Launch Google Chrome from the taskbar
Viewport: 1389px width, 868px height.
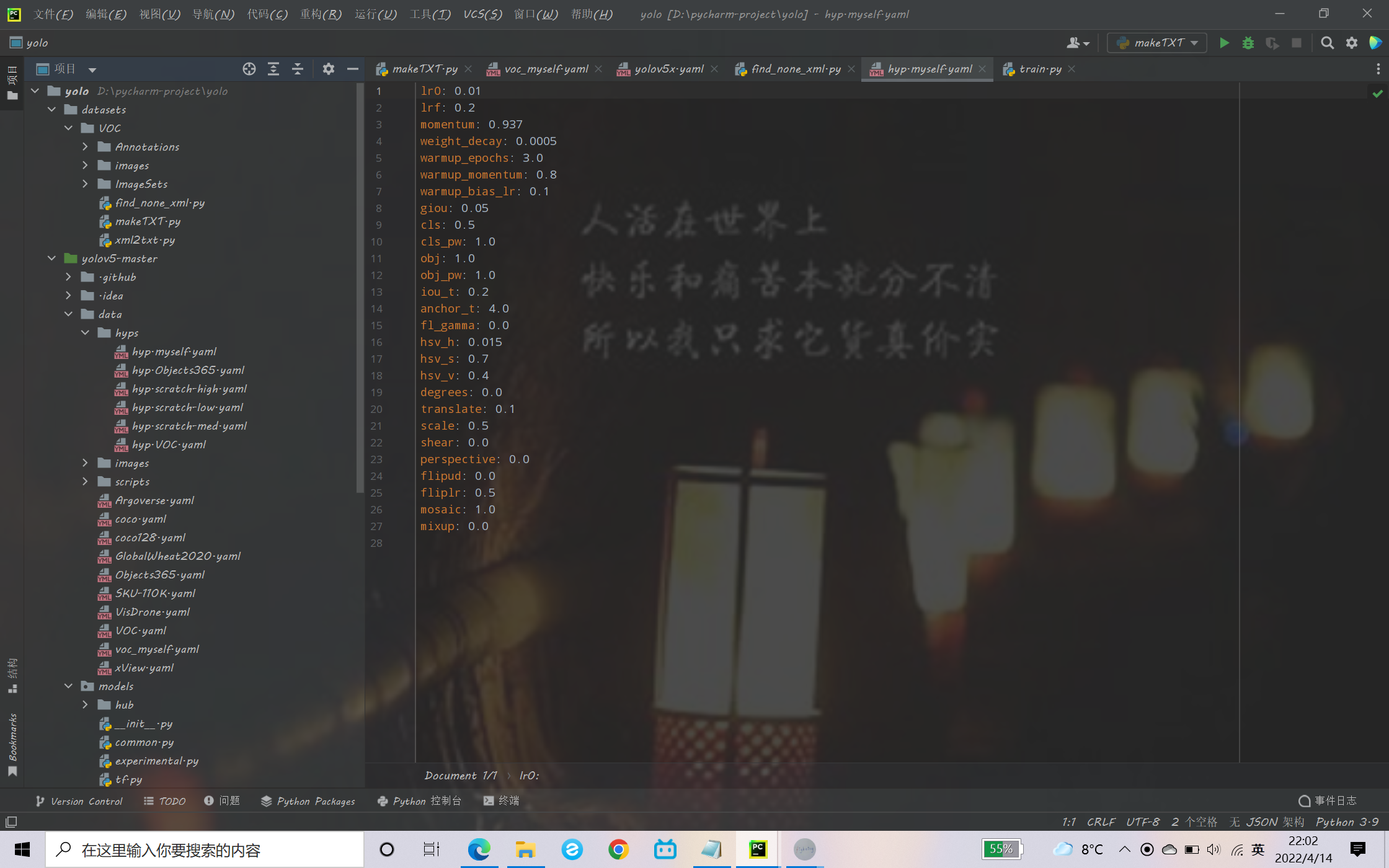[618, 849]
